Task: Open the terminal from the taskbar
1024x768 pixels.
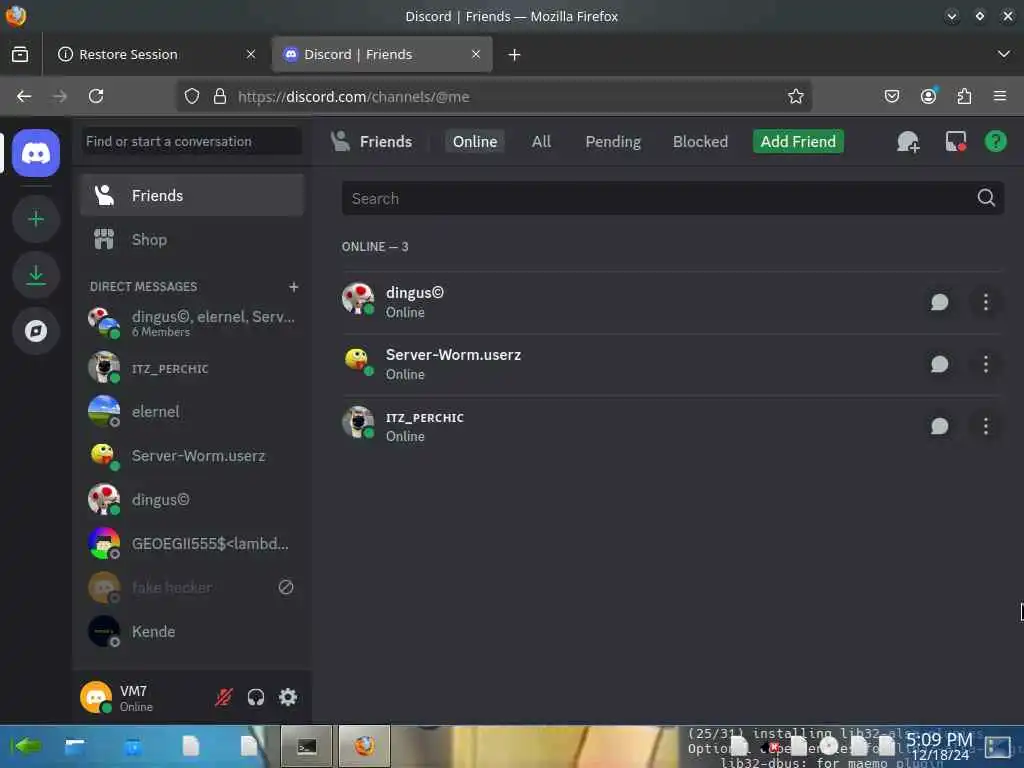Action: pos(306,746)
